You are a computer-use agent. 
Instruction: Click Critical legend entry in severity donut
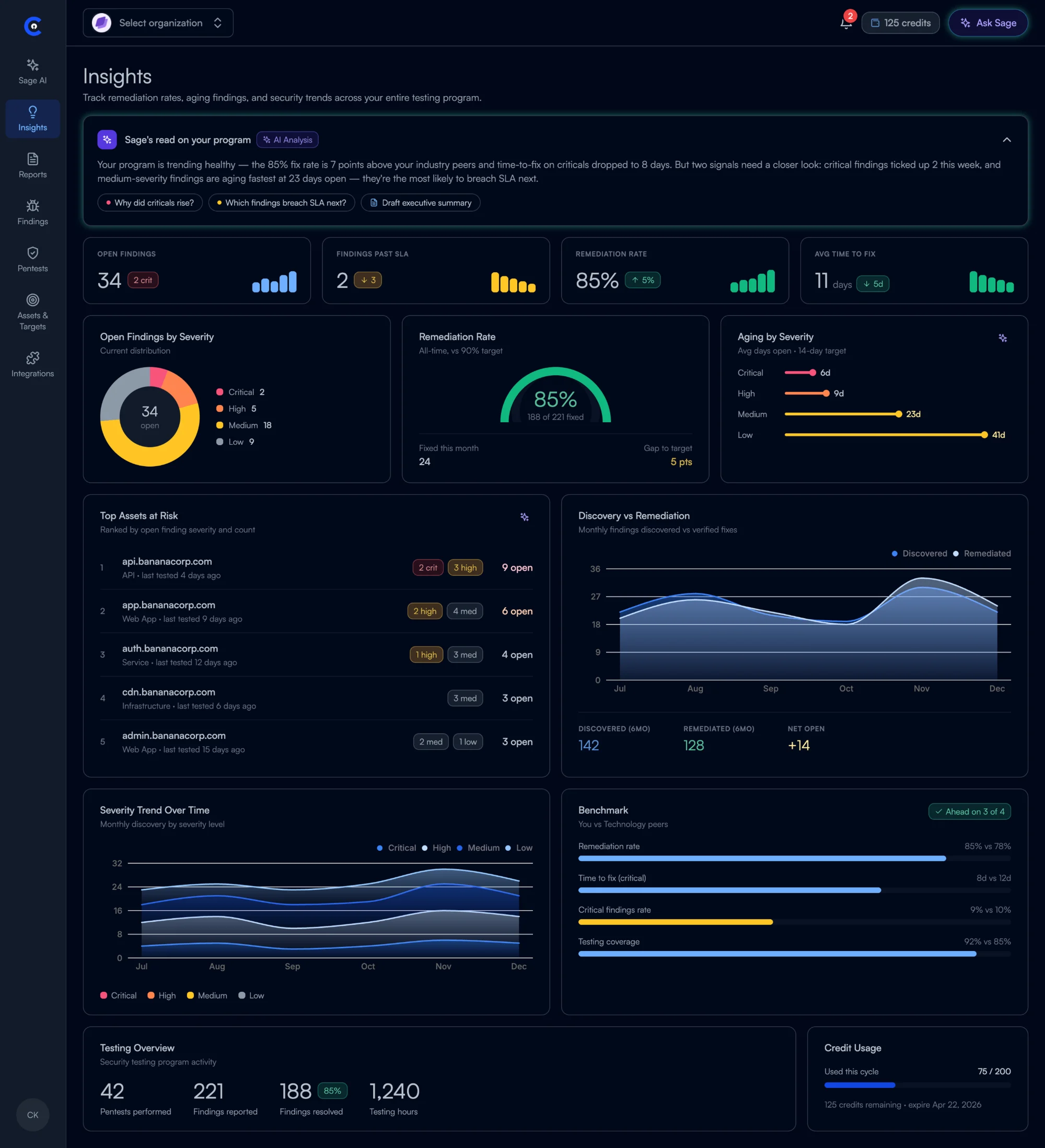pyautogui.click(x=240, y=392)
